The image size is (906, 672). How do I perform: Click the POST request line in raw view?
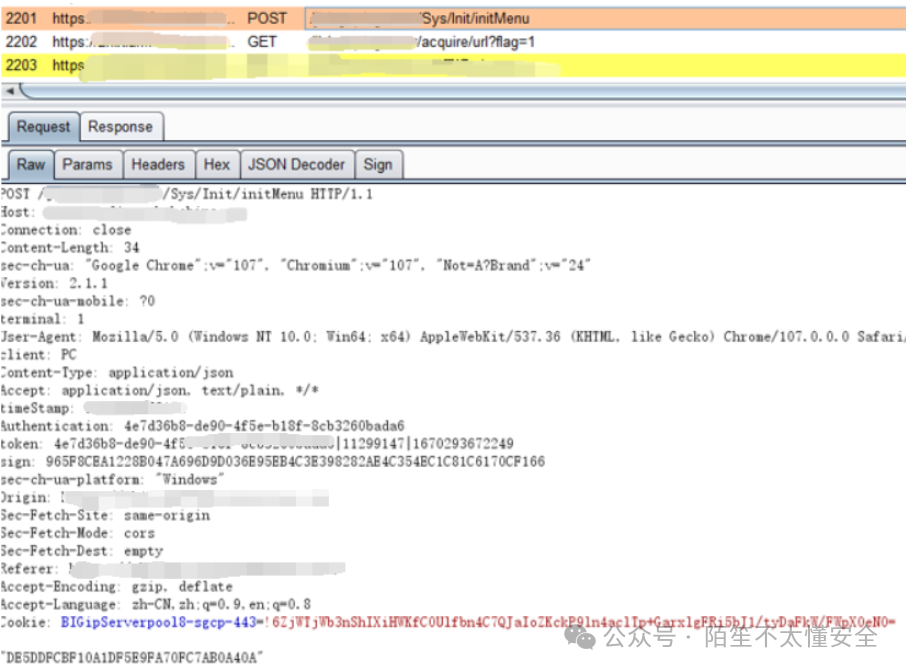pyautogui.click(x=187, y=194)
